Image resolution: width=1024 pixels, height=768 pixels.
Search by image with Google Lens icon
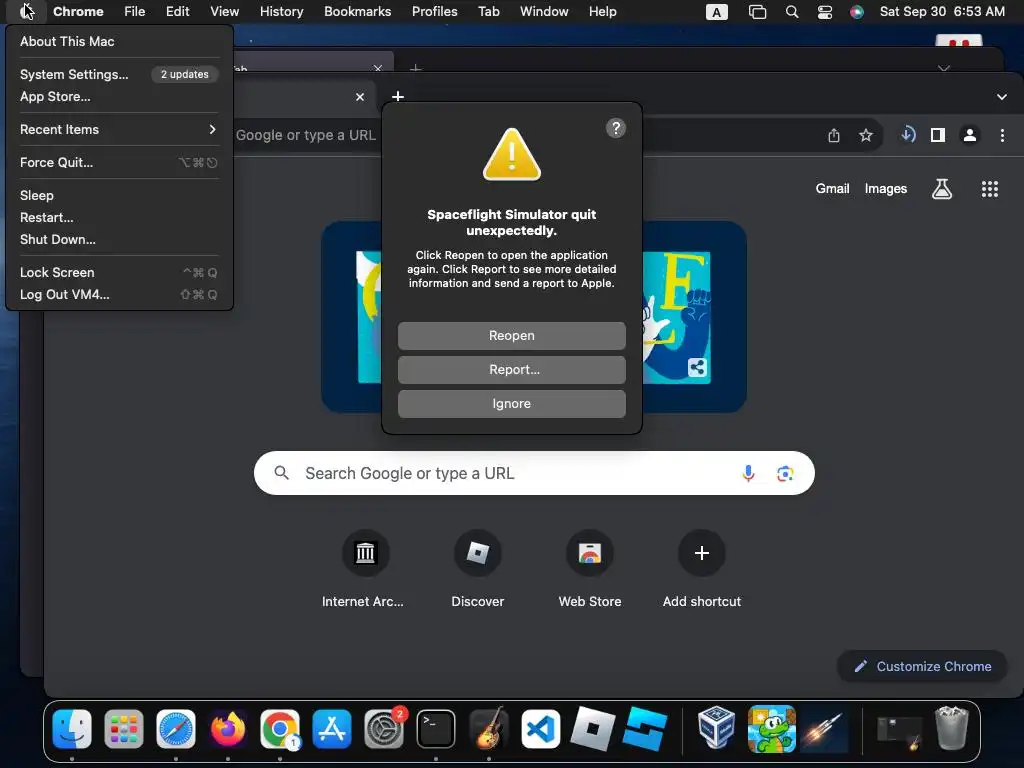coord(785,473)
